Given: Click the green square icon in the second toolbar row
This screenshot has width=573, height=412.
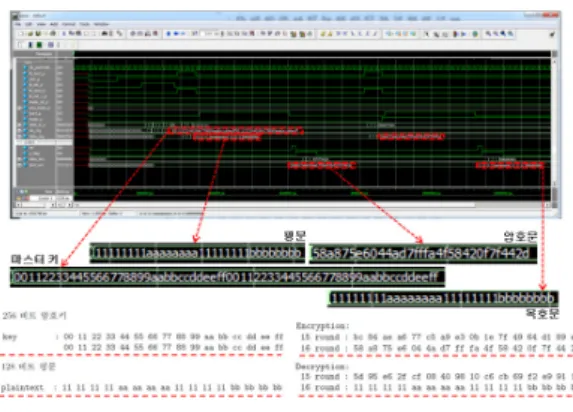Looking at the screenshot, I should click(x=39, y=45).
